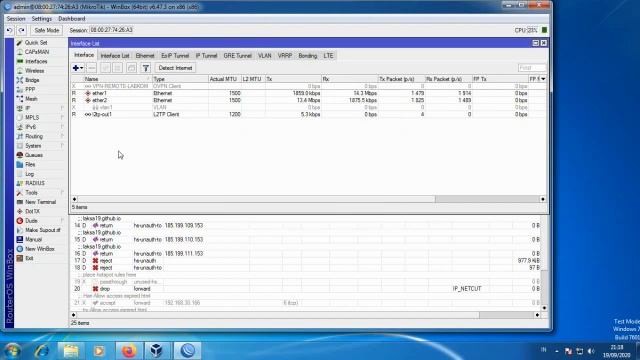This screenshot has height=360, width=640.
Task: Open Files in the sidebar
Action: click(x=30, y=164)
